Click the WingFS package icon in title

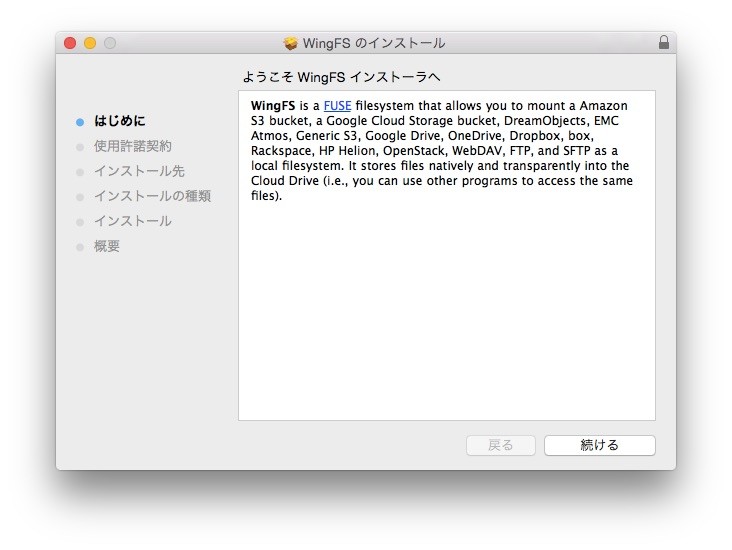click(x=290, y=43)
